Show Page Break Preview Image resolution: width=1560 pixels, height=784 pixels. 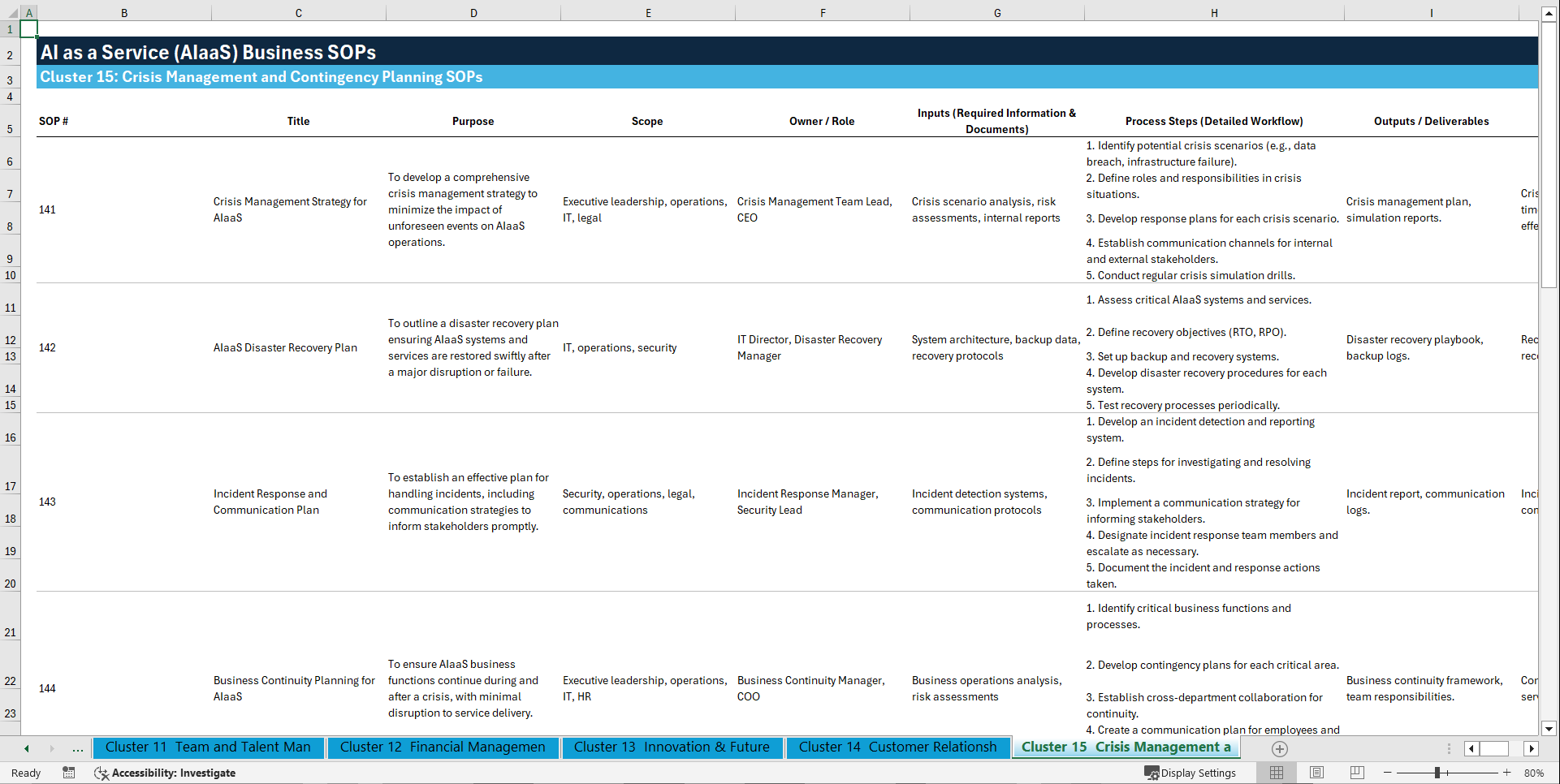pyautogui.click(x=1357, y=773)
